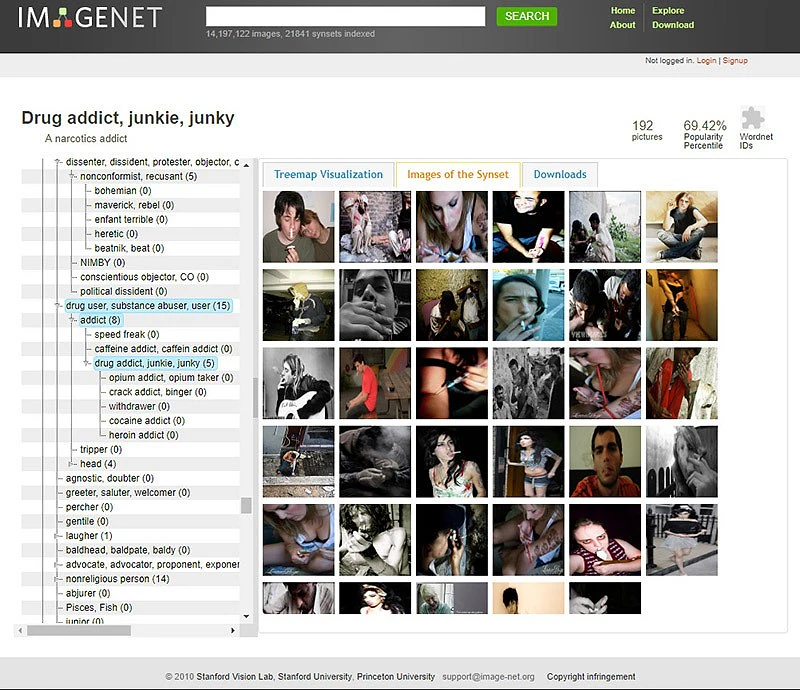Expand the laugher (1) node

point(57,536)
